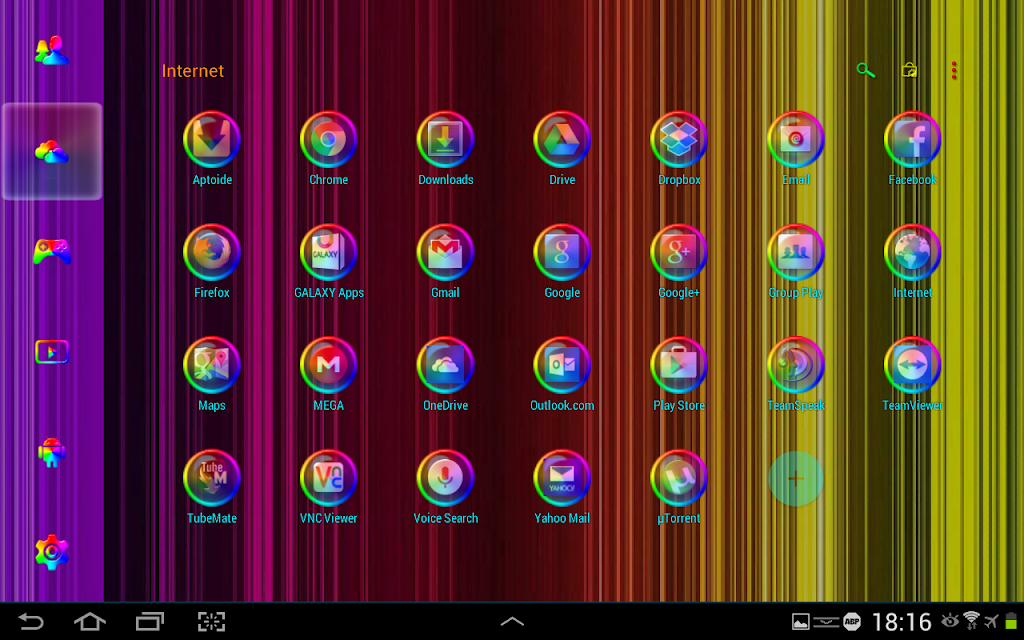1024x640 pixels.
Task: Open the Play Store
Action: point(679,366)
